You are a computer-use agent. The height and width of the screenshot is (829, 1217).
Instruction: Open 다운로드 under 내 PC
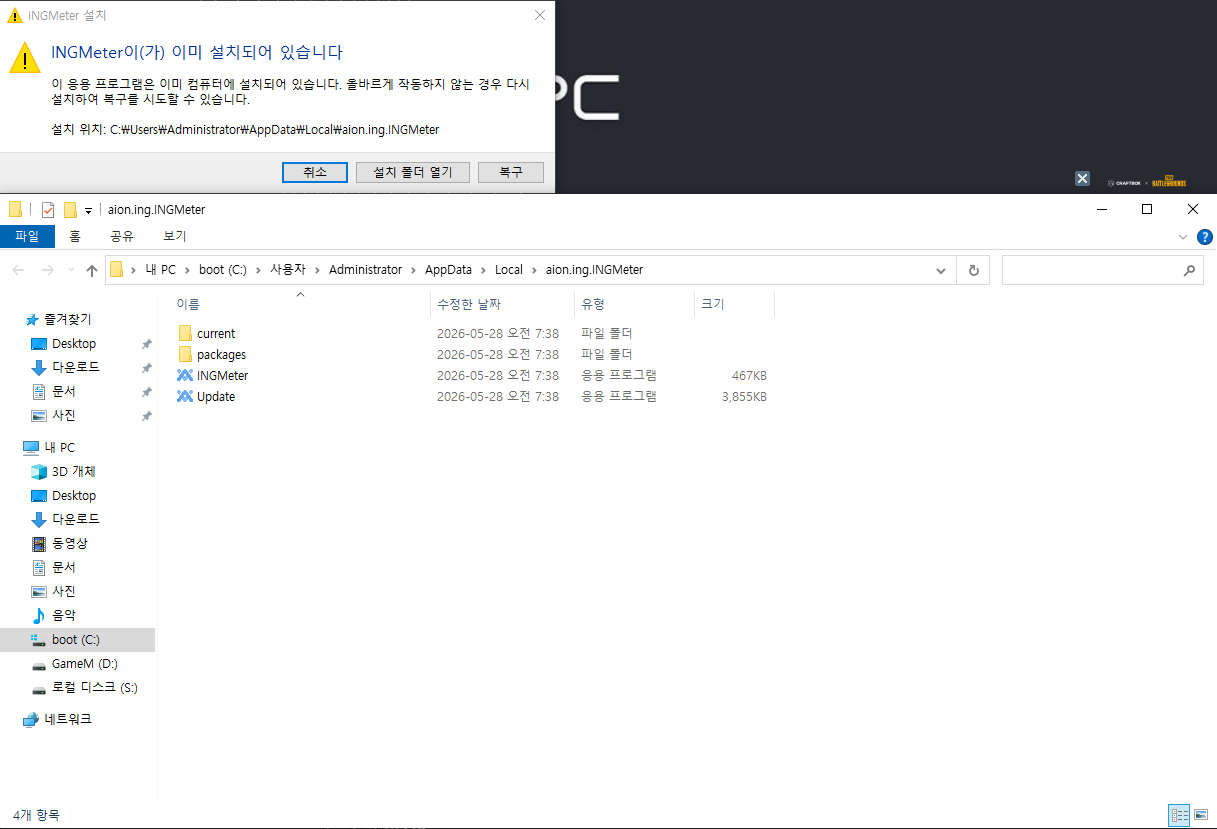point(76,519)
